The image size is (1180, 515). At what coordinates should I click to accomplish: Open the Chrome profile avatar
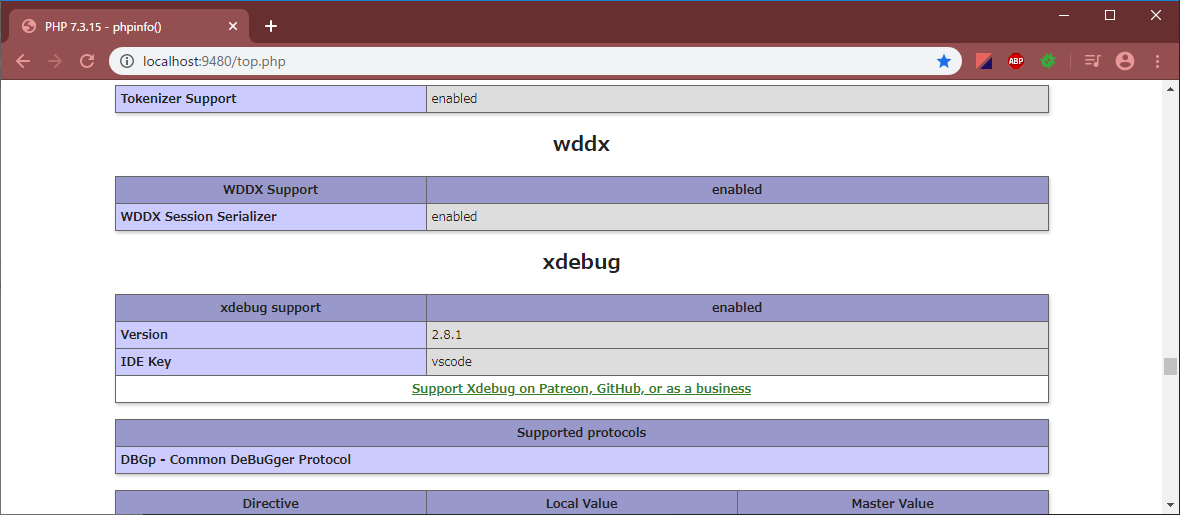pyautogui.click(x=1125, y=62)
